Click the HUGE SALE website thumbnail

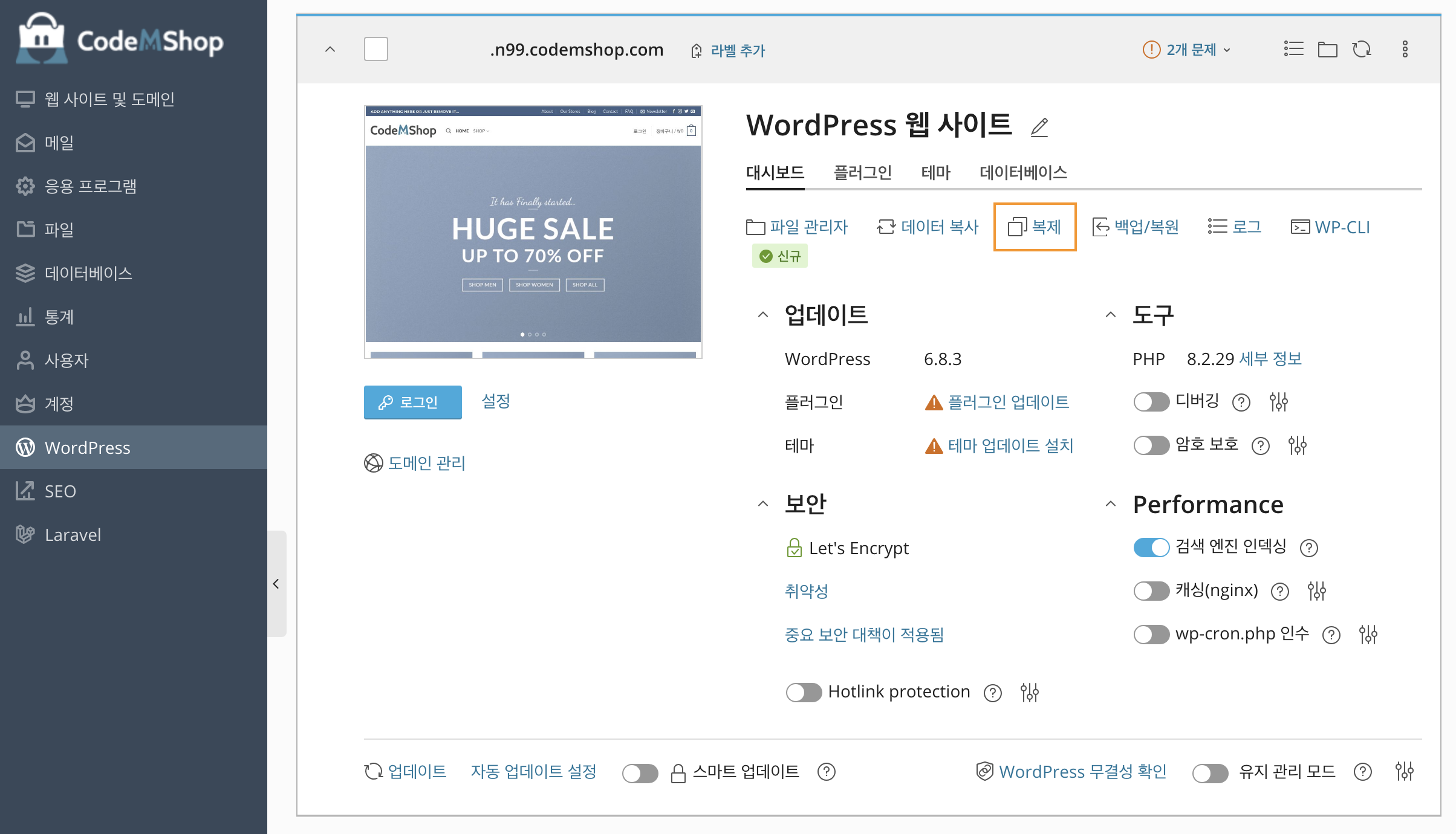[x=533, y=232]
